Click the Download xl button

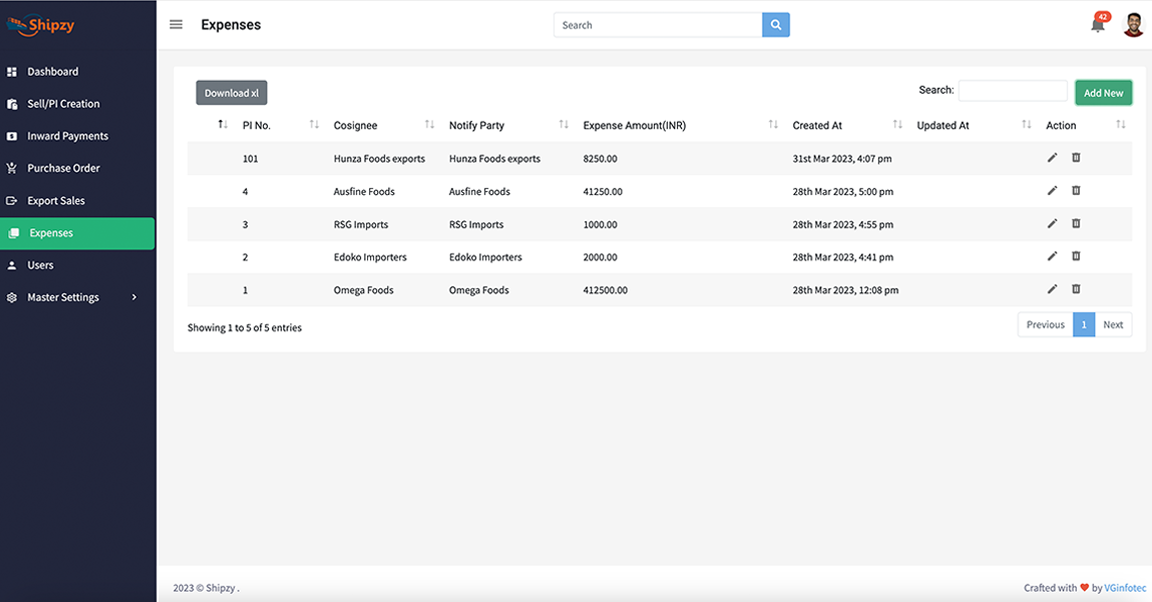point(231,92)
